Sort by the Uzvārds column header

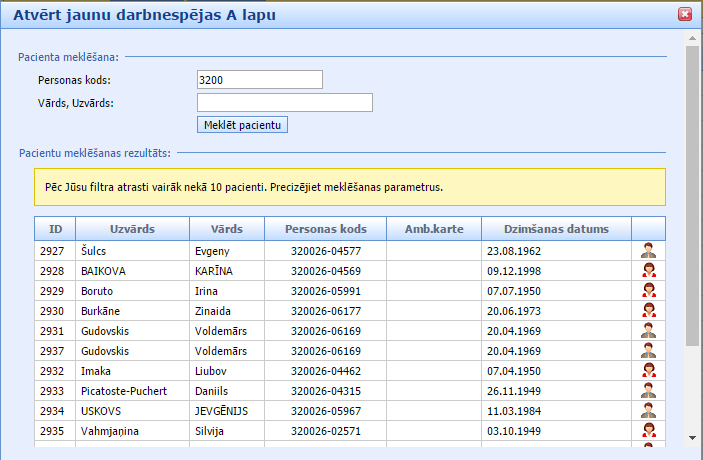tap(131, 229)
